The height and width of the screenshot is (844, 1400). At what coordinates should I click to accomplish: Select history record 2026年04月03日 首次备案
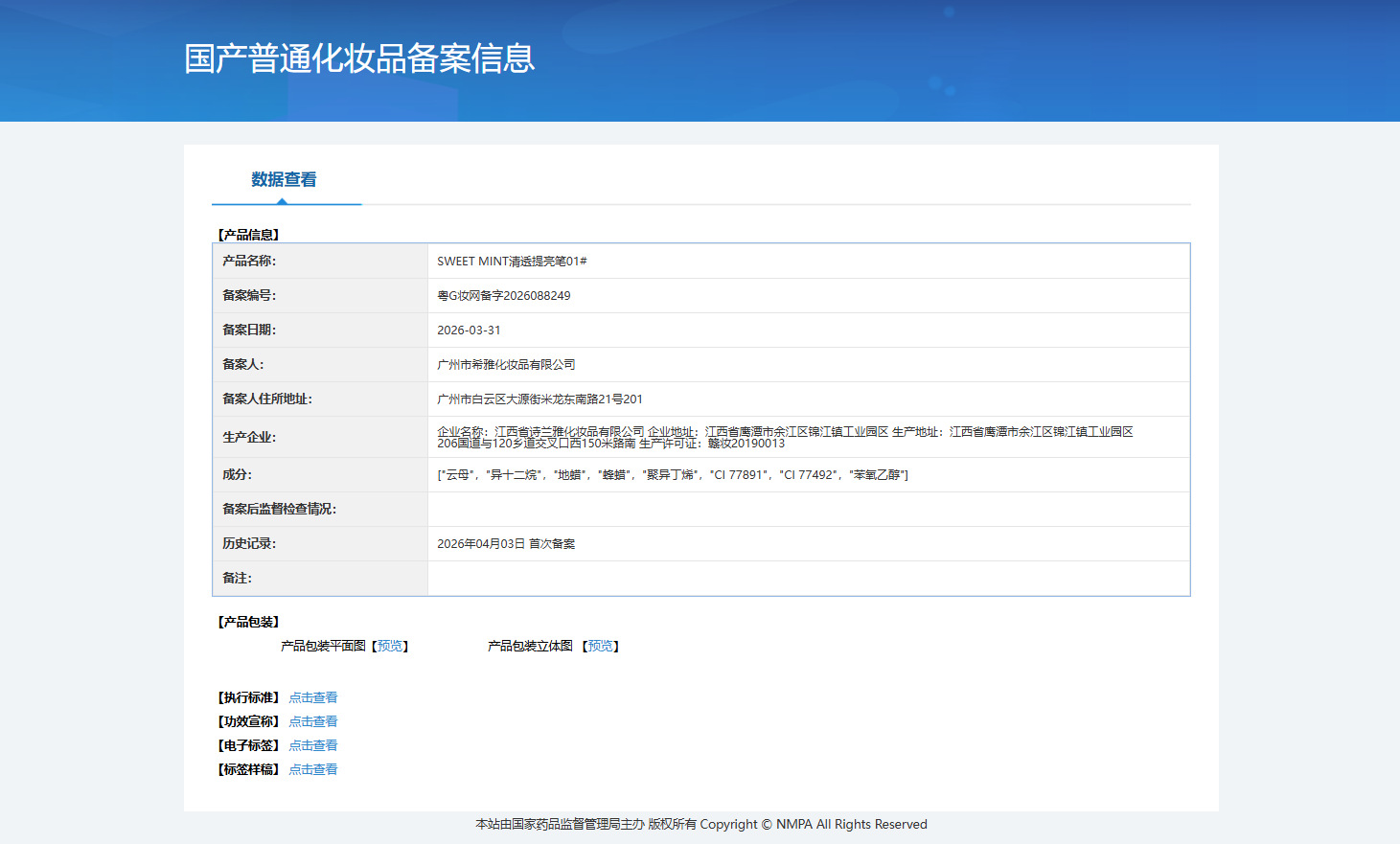[x=506, y=544]
